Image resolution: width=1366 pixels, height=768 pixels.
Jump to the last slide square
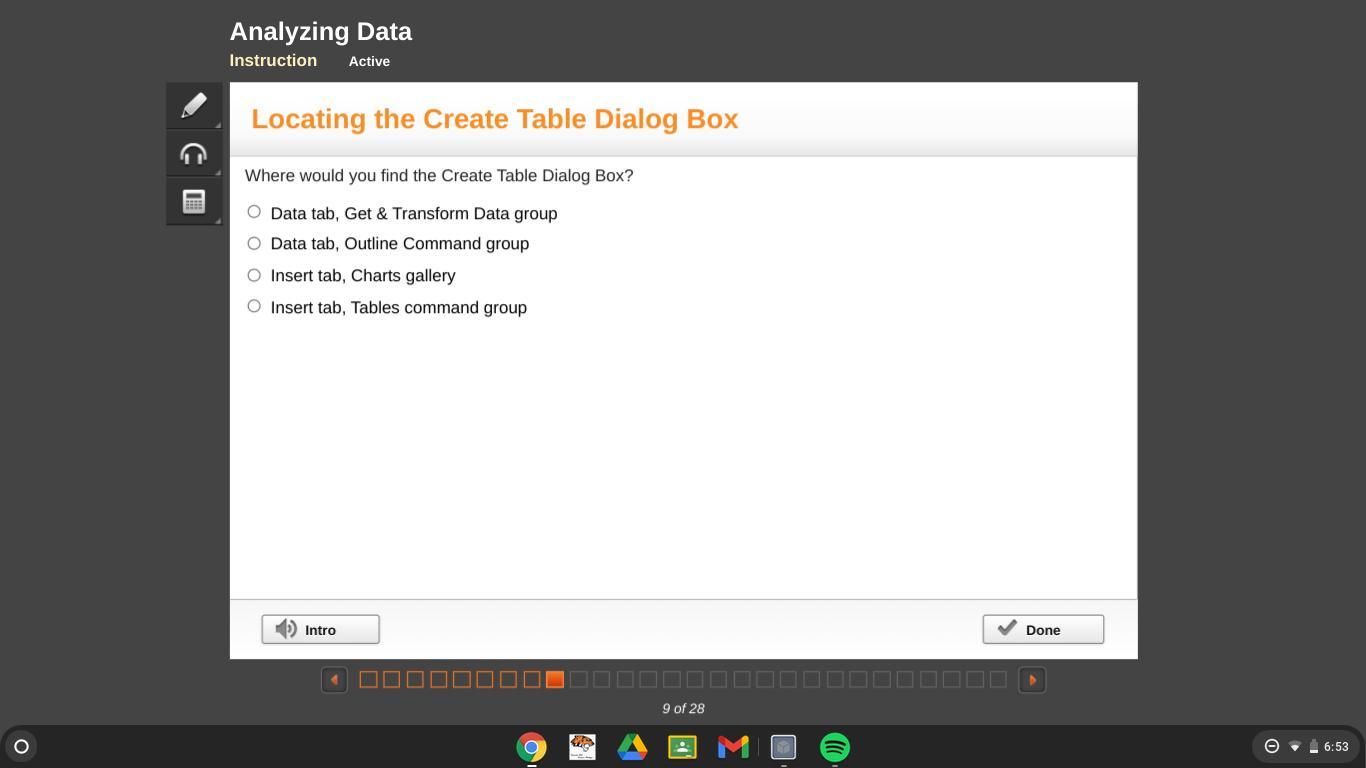(x=998, y=680)
